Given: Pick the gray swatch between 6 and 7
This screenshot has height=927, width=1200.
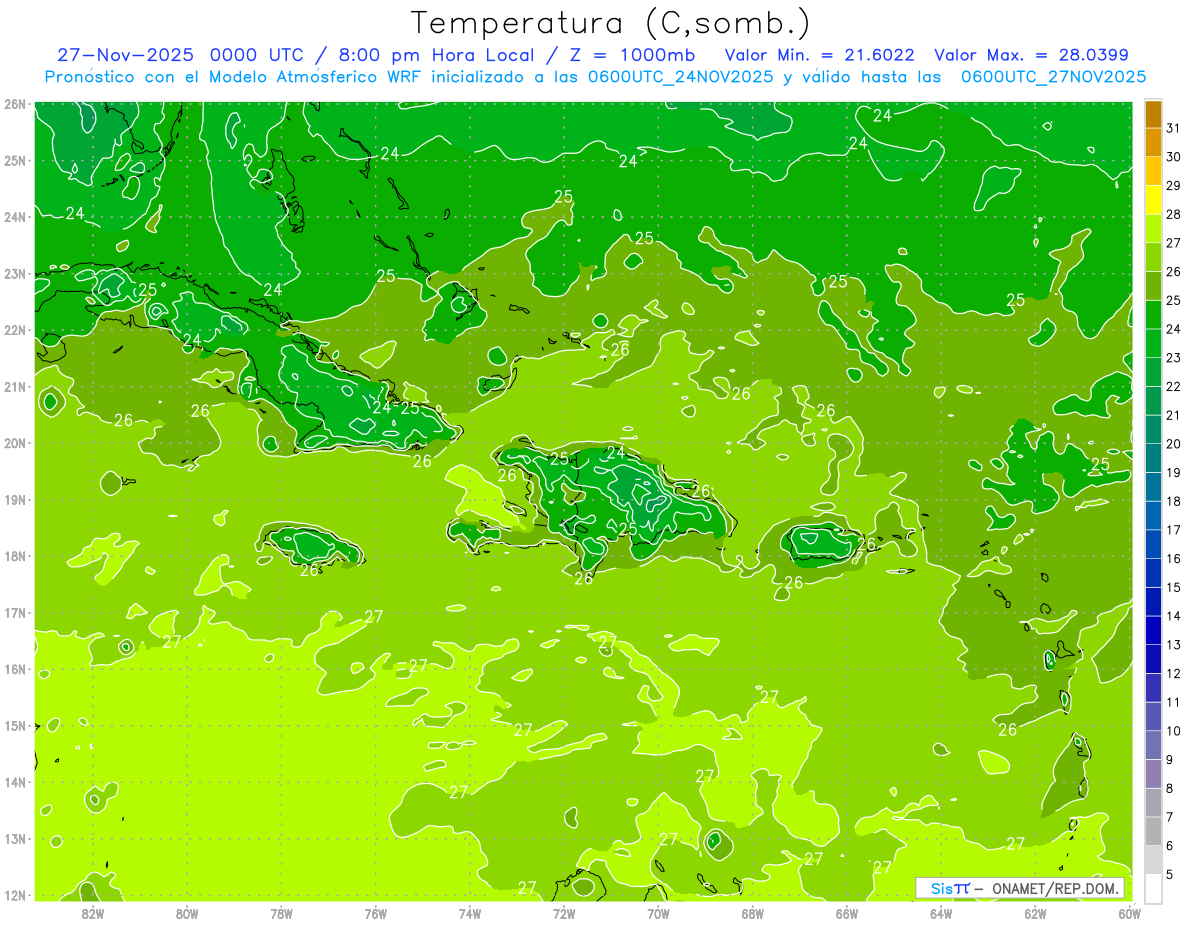Looking at the screenshot, I should (x=1153, y=831).
